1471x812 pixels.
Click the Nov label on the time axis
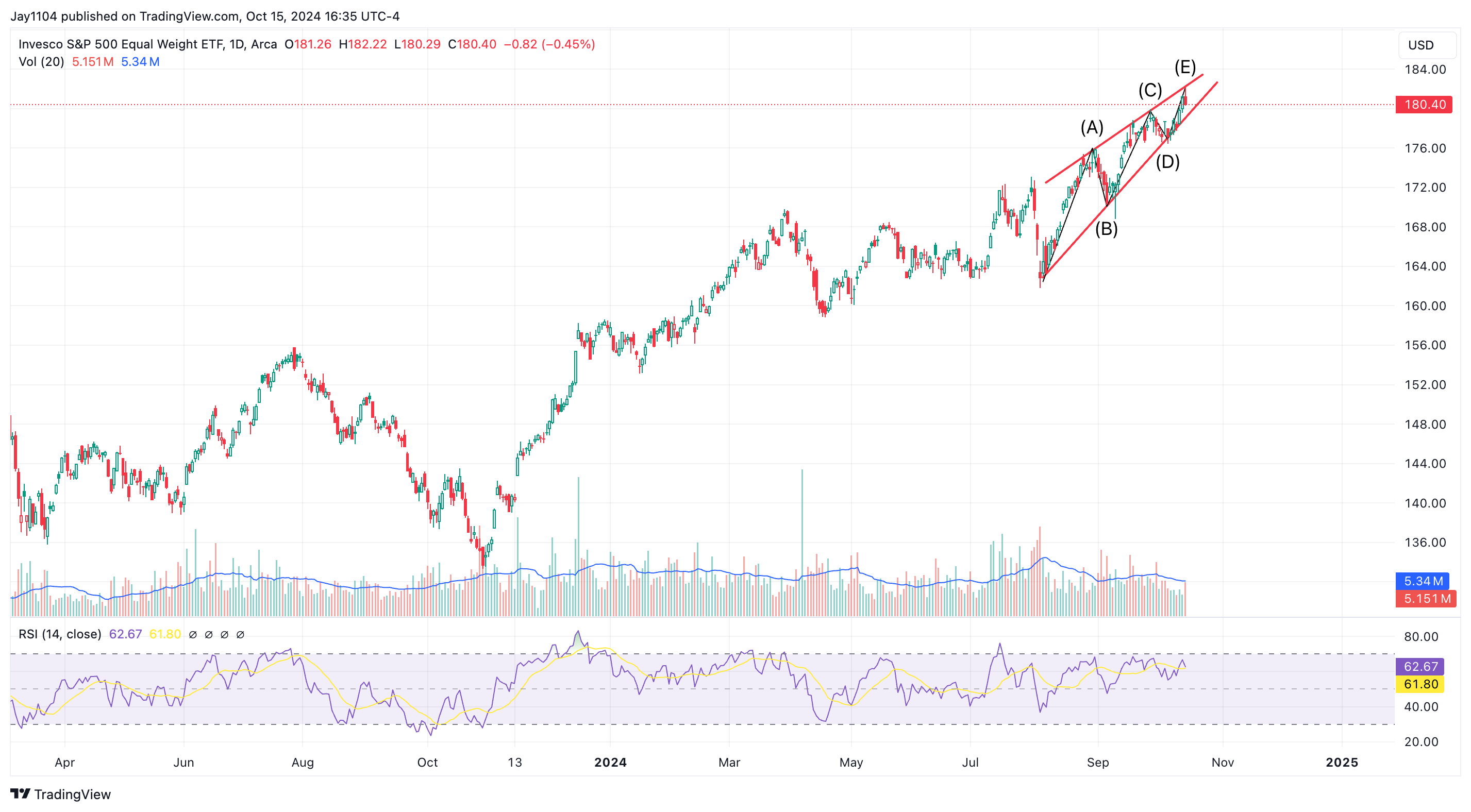pyautogui.click(x=1223, y=763)
